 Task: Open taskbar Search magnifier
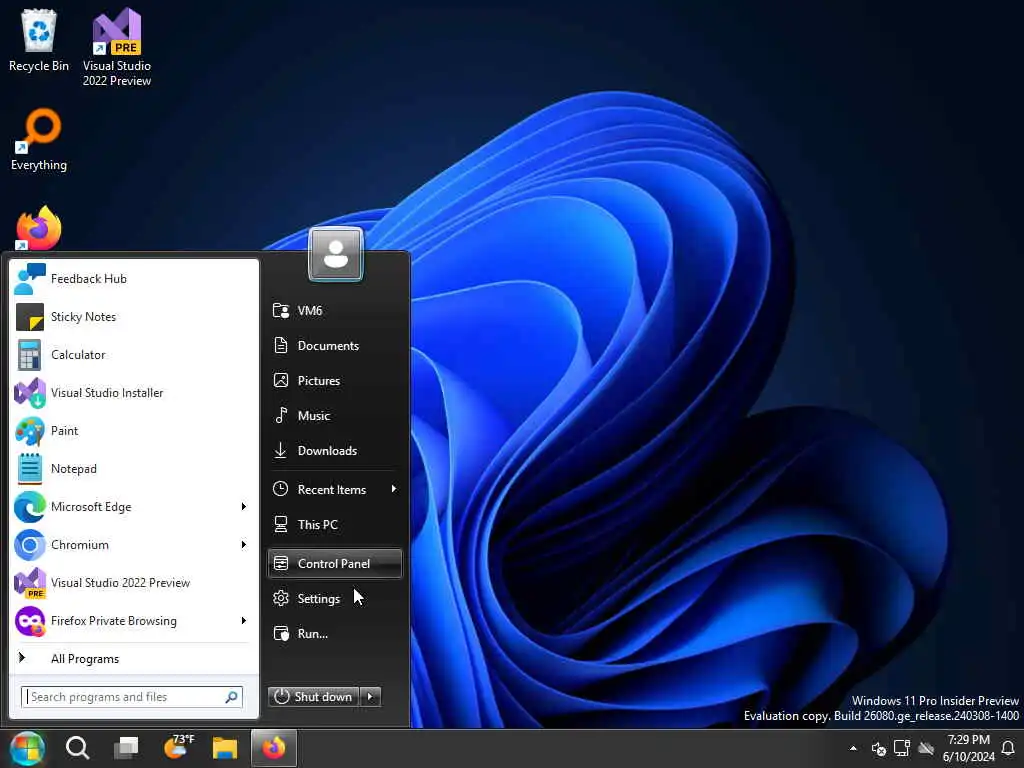tap(77, 748)
